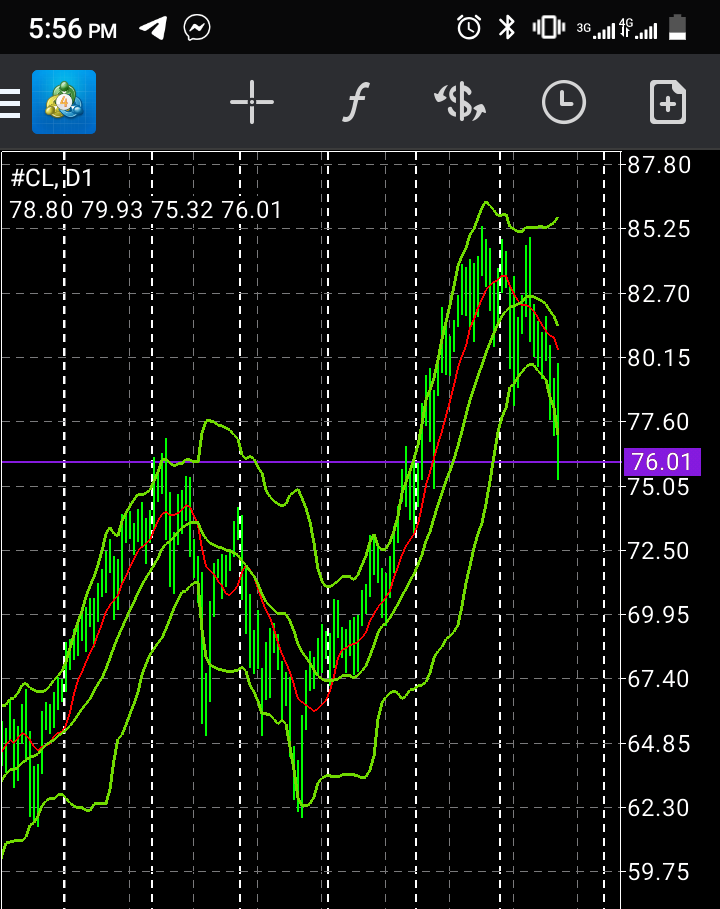Viewport: 720px width, 909px height.
Task: Tap the 87.80 price axis label
Action: 658,165
